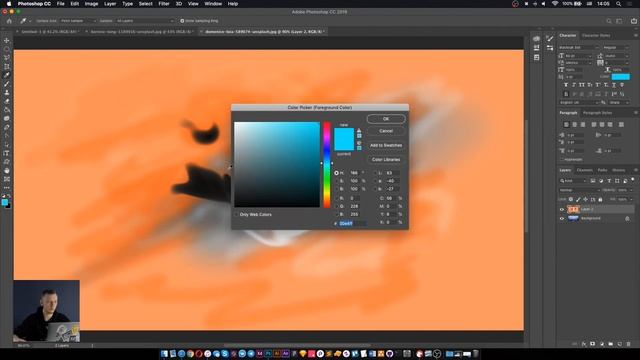Hide Layer 2 with eye icon
This screenshot has width=640, height=360.
[x=562, y=209]
